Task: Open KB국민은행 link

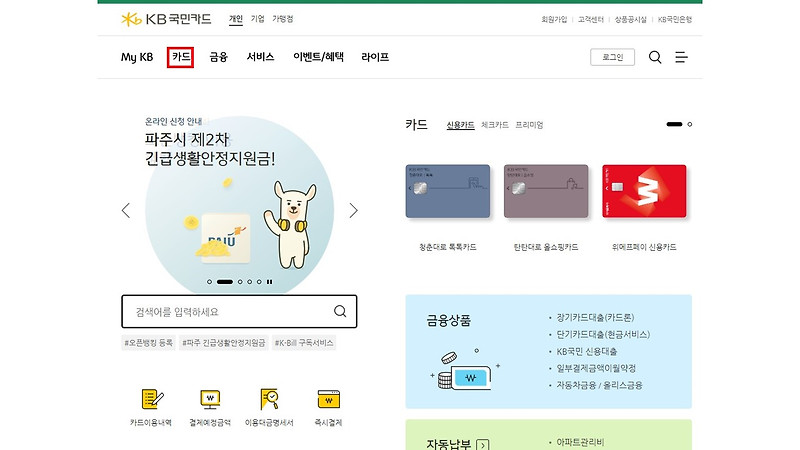Action: [x=674, y=19]
